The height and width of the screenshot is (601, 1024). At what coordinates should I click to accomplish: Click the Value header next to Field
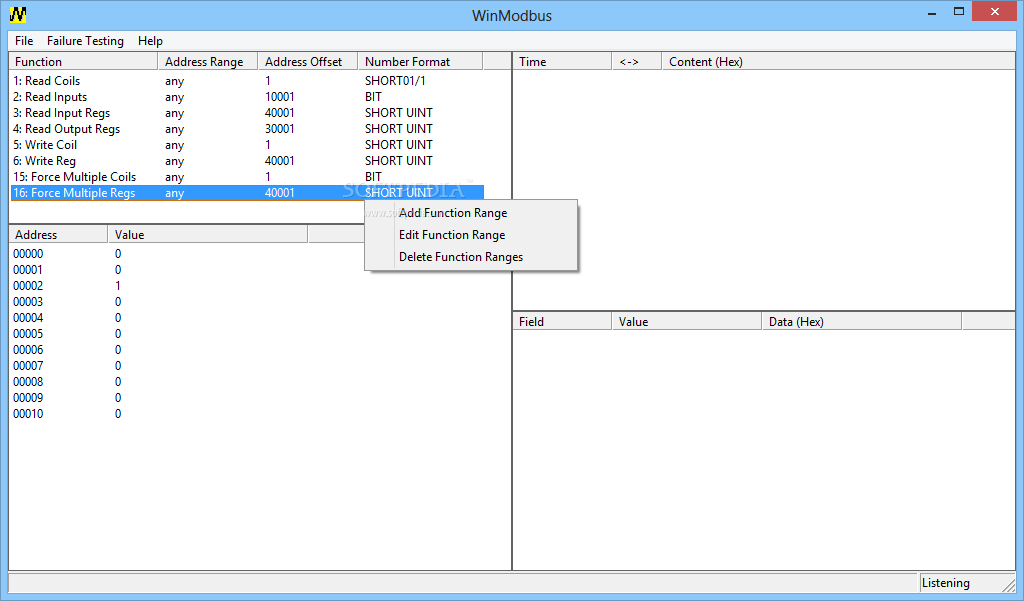pyautogui.click(x=686, y=321)
